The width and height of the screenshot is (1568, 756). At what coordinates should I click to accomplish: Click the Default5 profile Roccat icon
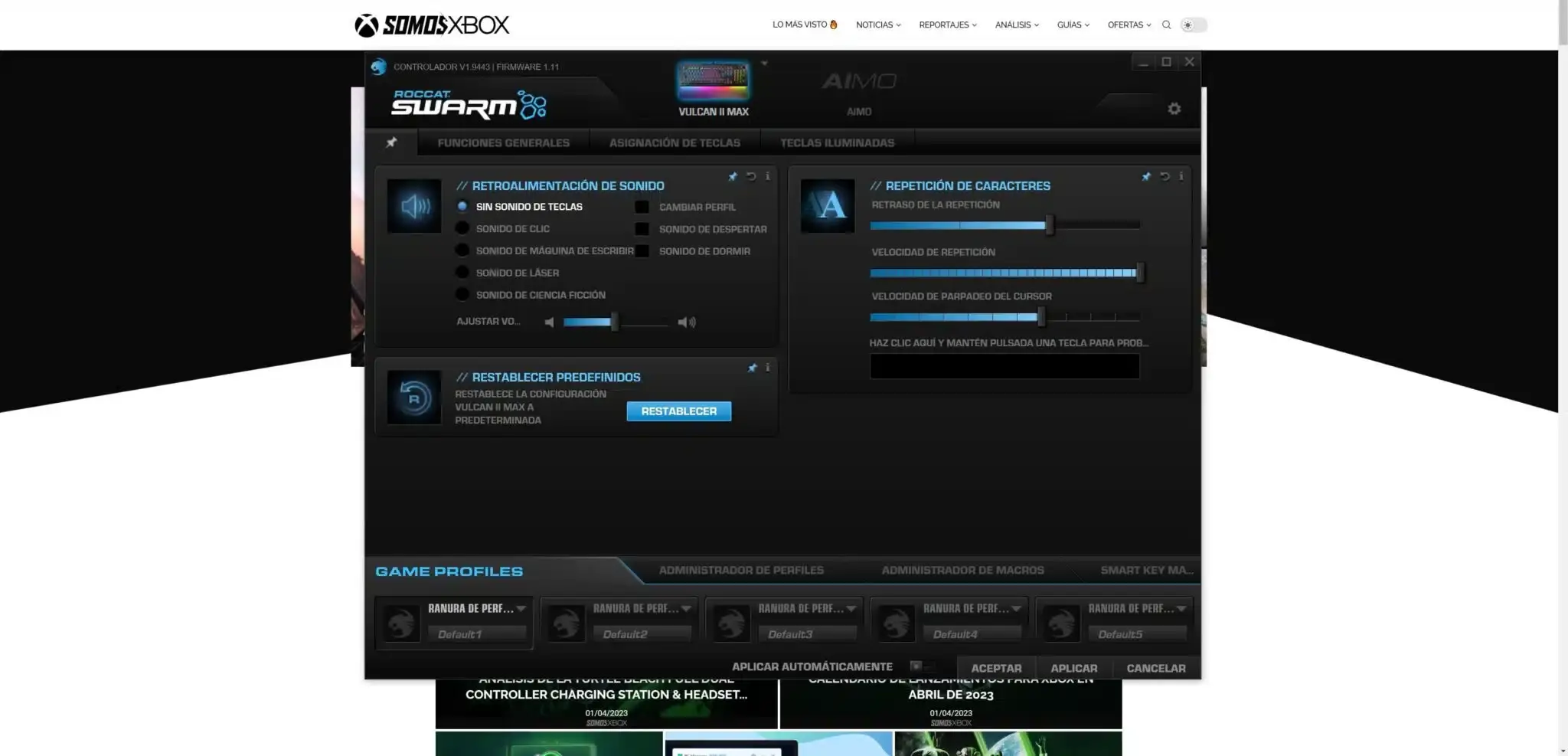click(x=1061, y=623)
